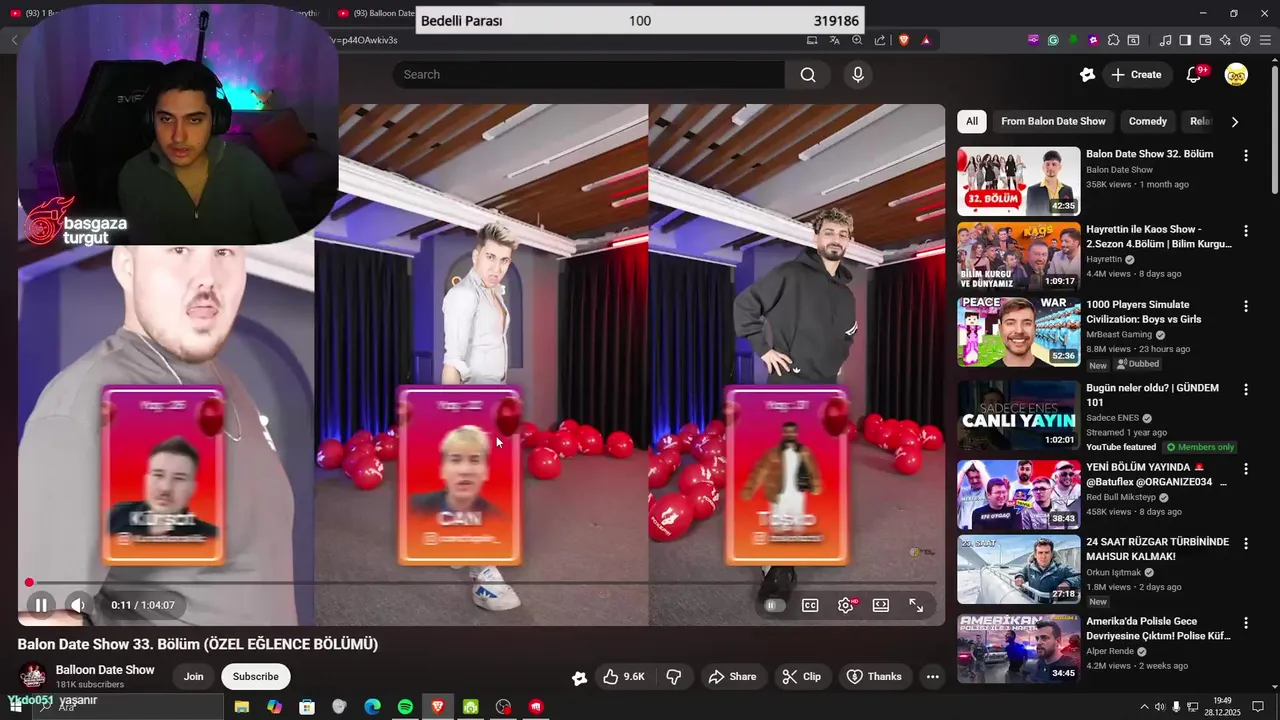Open options for YENİ BÖLÜM YAYINDA video
This screenshot has height=720, width=1280.
pyautogui.click(x=1246, y=469)
